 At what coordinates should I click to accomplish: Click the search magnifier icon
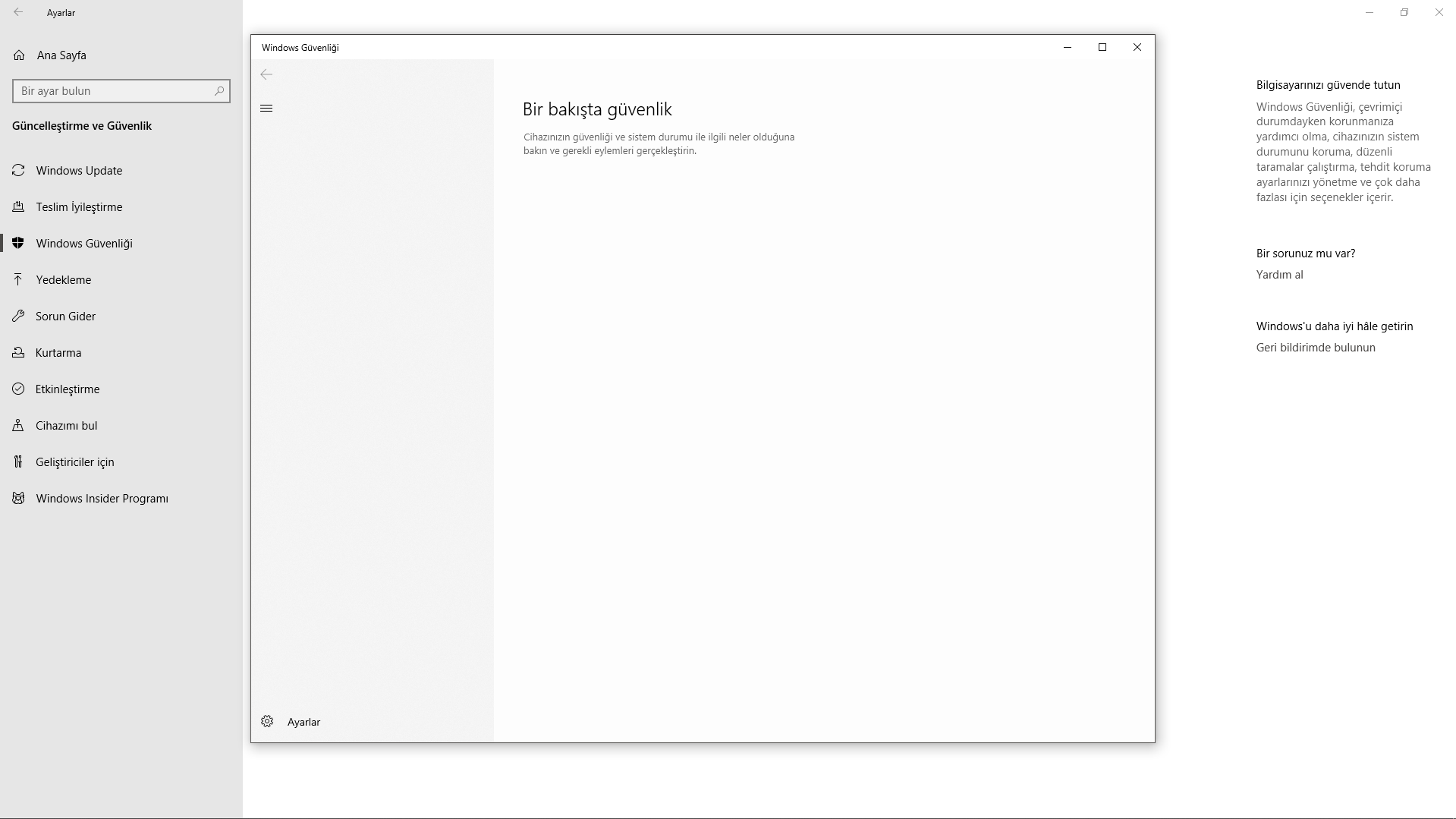219,91
